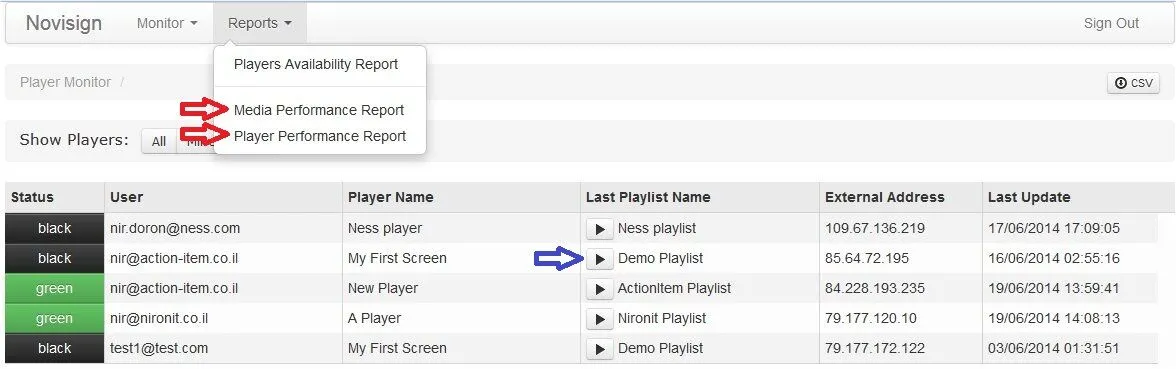Select the Nironit Playlist name

pyautogui.click(x=662, y=319)
